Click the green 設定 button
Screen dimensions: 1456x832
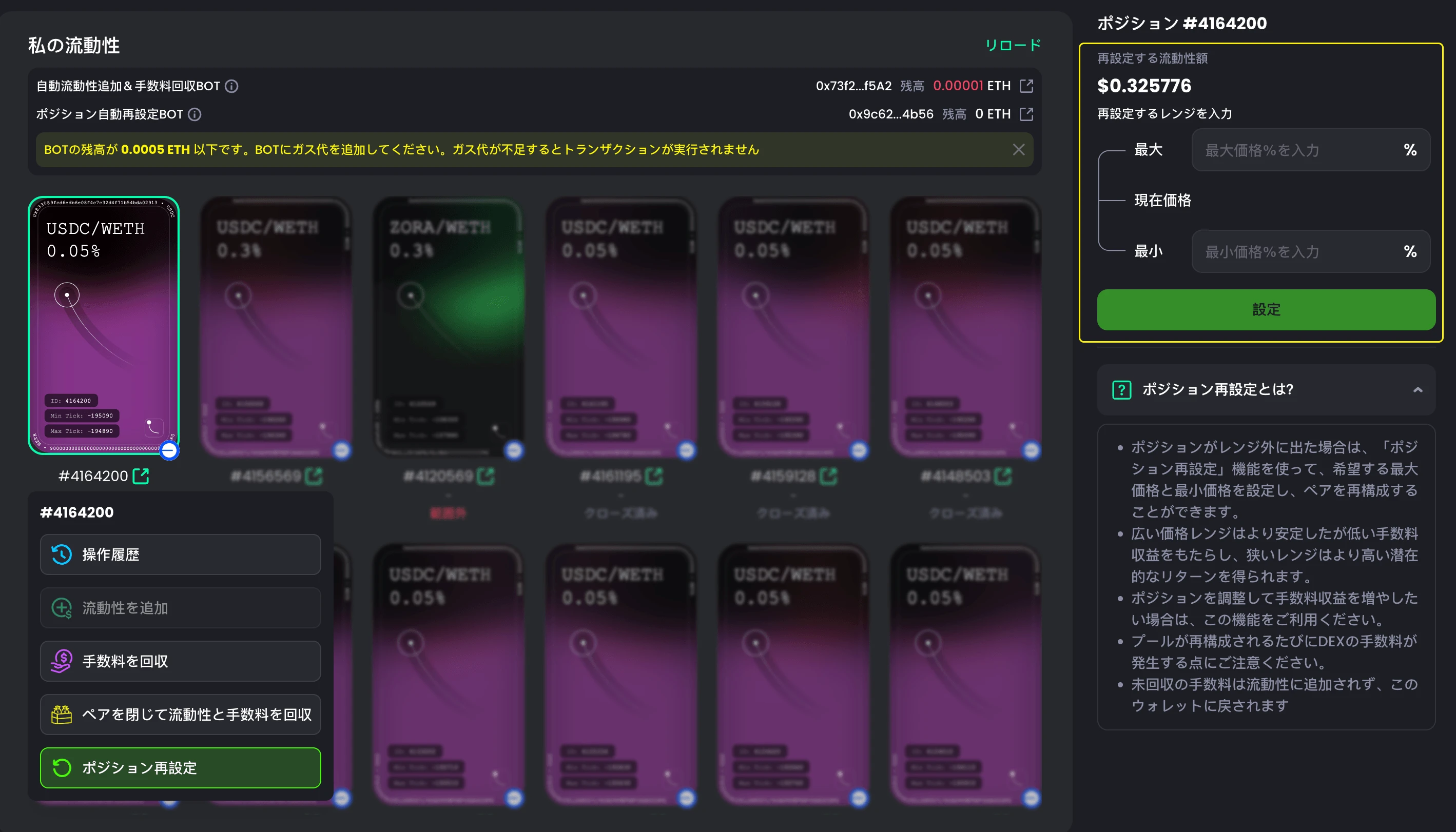1266,310
